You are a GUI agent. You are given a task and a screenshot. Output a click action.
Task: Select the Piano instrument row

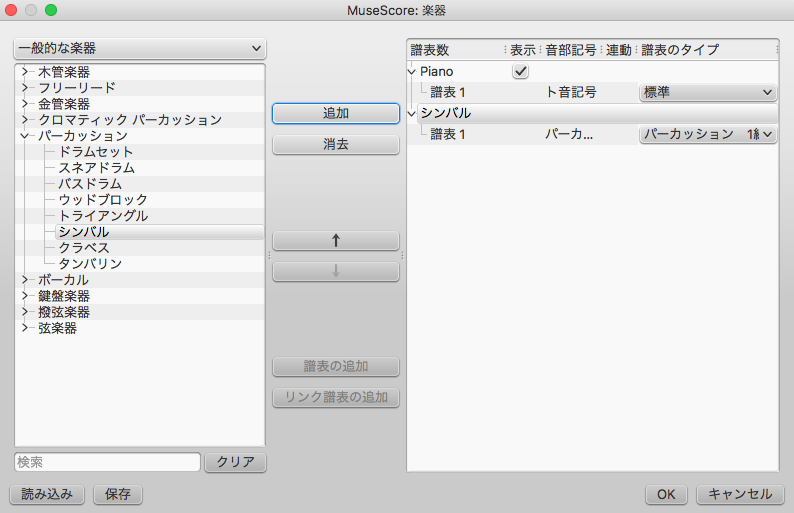tap(436, 72)
